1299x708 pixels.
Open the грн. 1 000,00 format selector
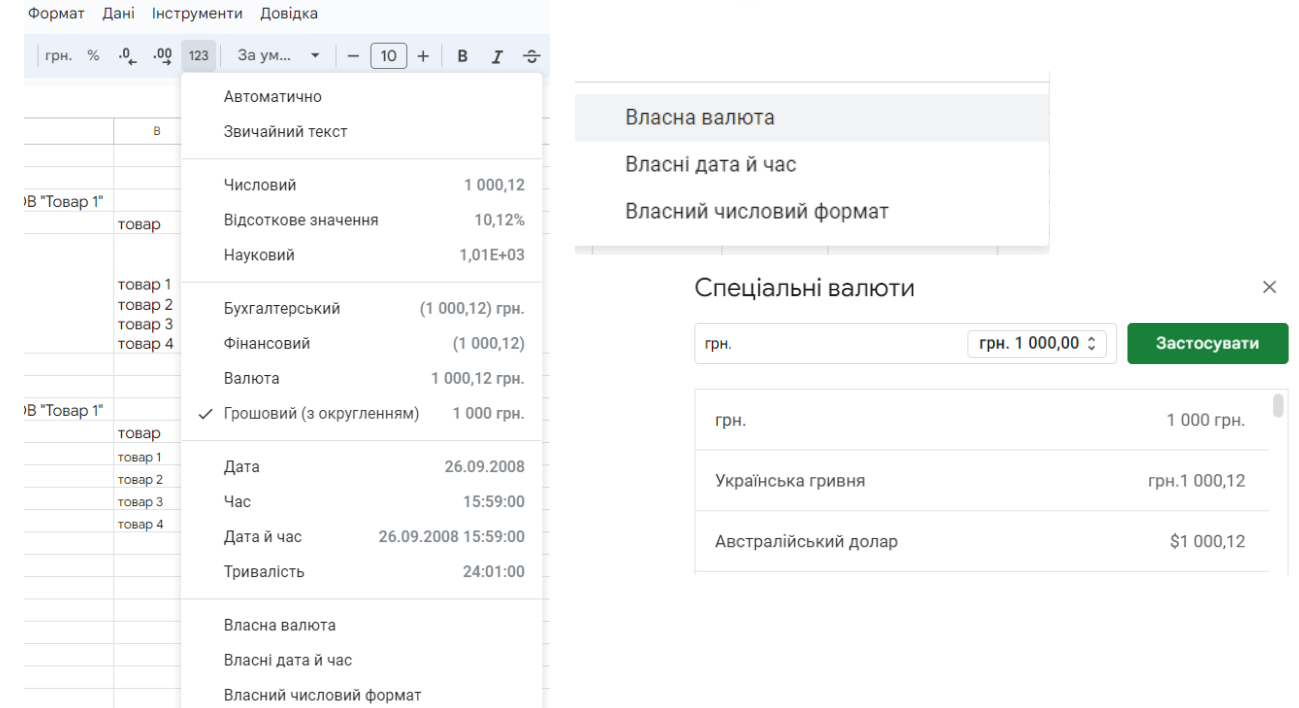1037,343
